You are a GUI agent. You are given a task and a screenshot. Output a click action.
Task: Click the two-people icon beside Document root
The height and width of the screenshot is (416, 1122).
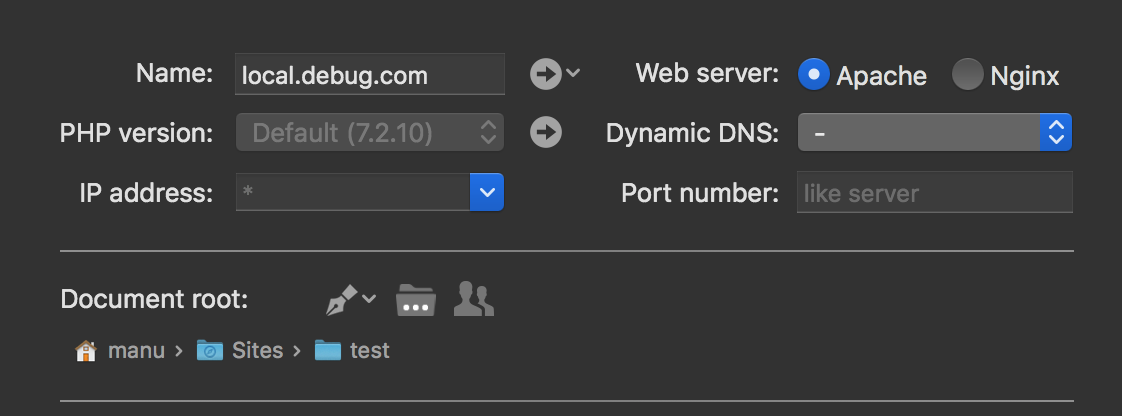pos(474,299)
